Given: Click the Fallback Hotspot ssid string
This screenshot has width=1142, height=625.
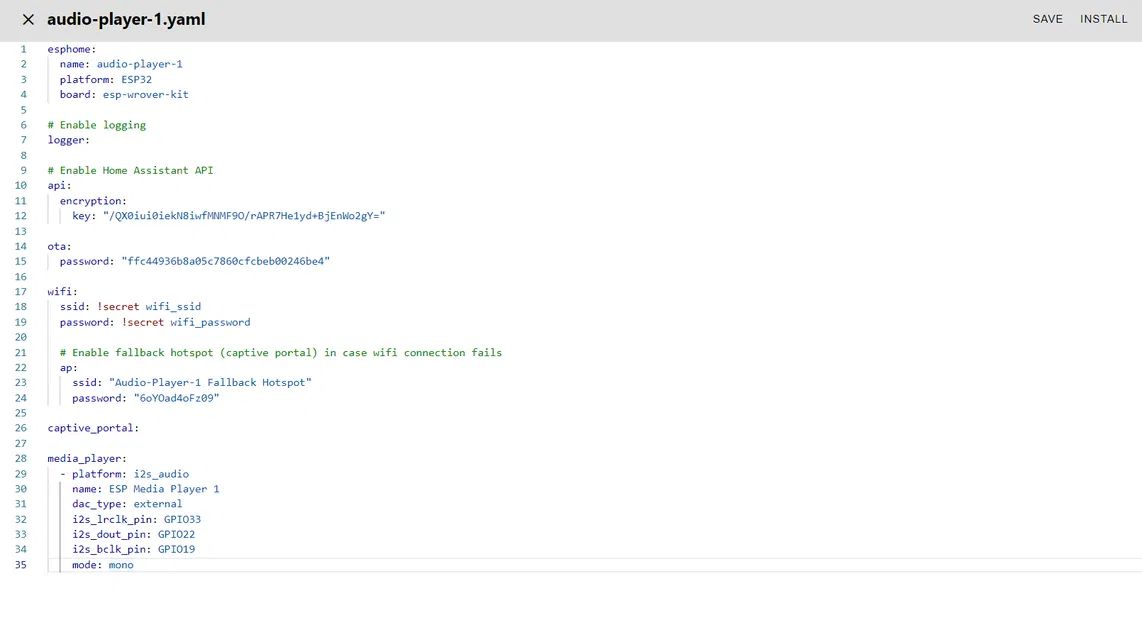Looking at the screenshot, I should [x=210, y=383].
